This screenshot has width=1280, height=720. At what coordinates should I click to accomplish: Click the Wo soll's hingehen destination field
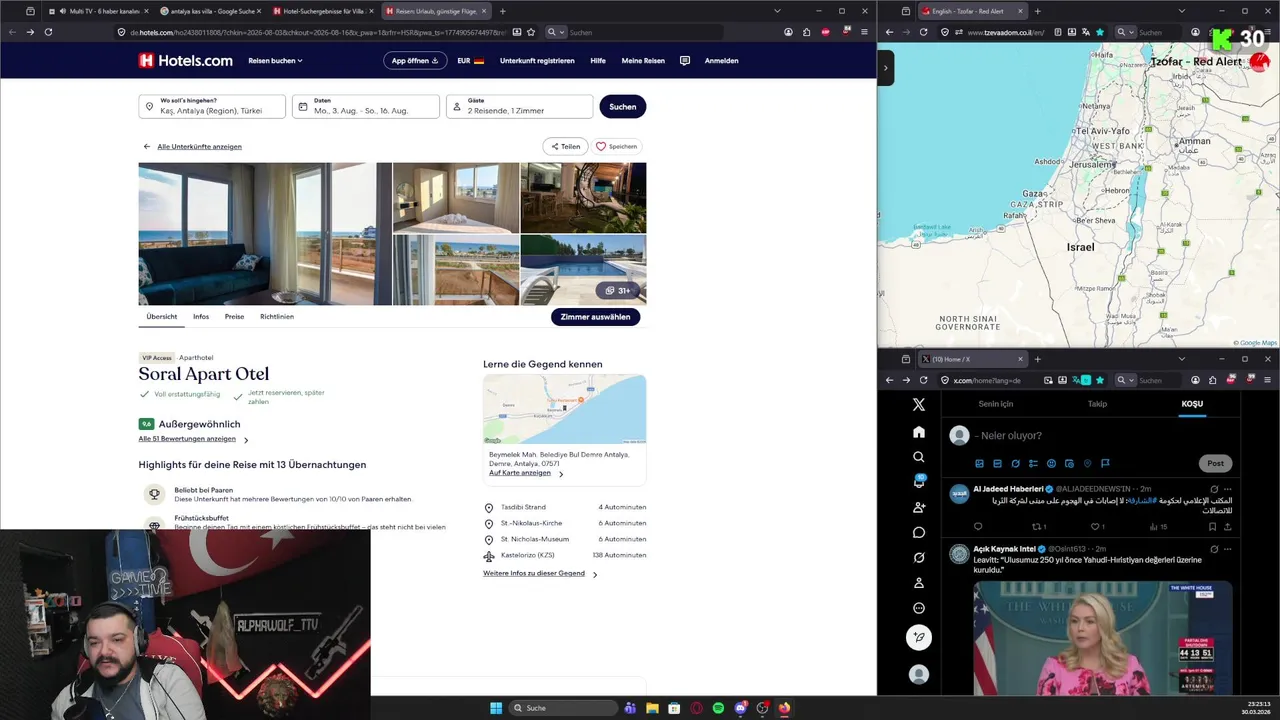(x=212, y=106)
